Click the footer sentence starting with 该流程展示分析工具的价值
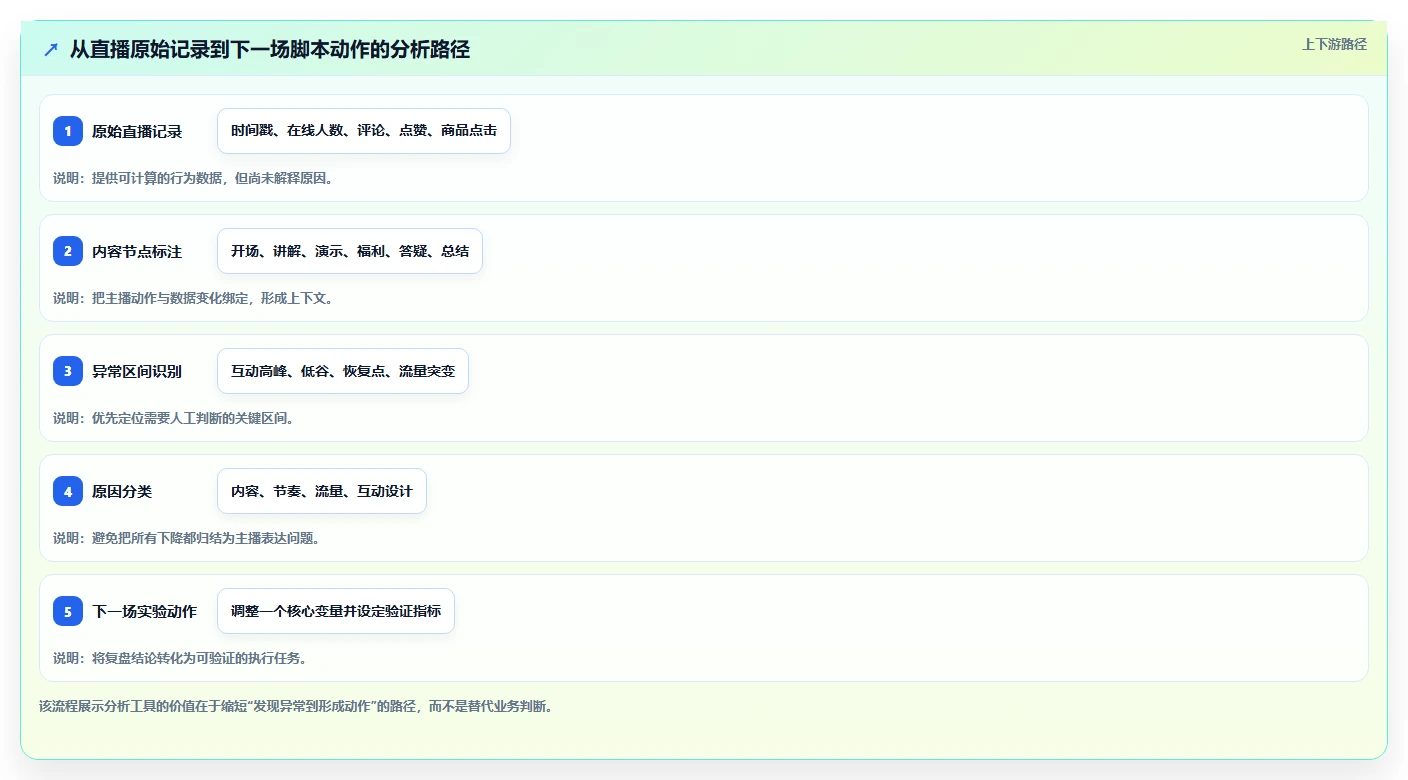Viewport: 1408px width, 780px height. tap(296, 706)
